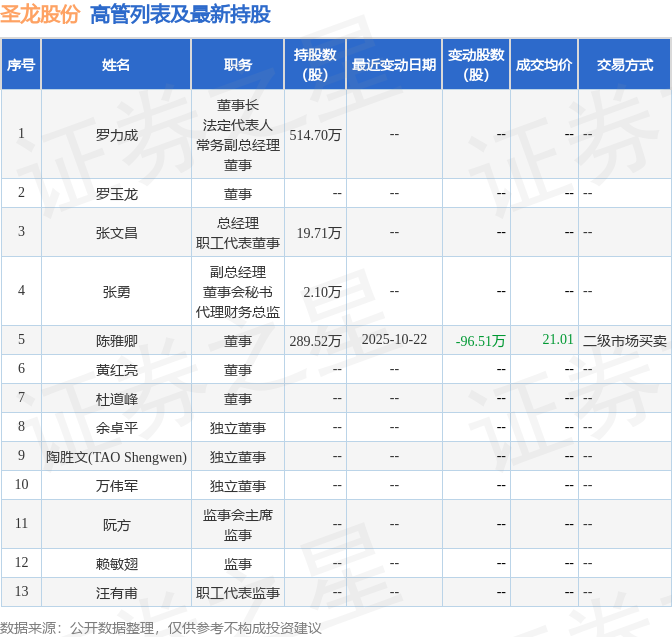The image size is (672, 637).
Task: Click 罗玉龙's 董事 position cell
Action: coord(238,194)
